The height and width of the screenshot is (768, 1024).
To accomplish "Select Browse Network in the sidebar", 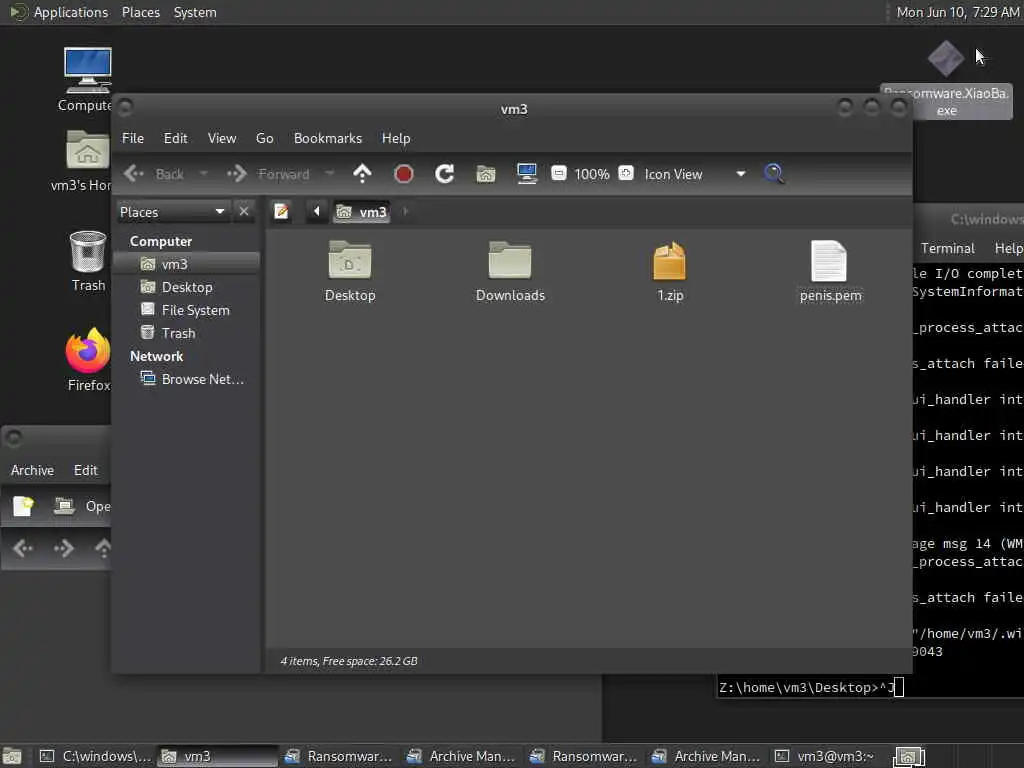I will (186, 379).
